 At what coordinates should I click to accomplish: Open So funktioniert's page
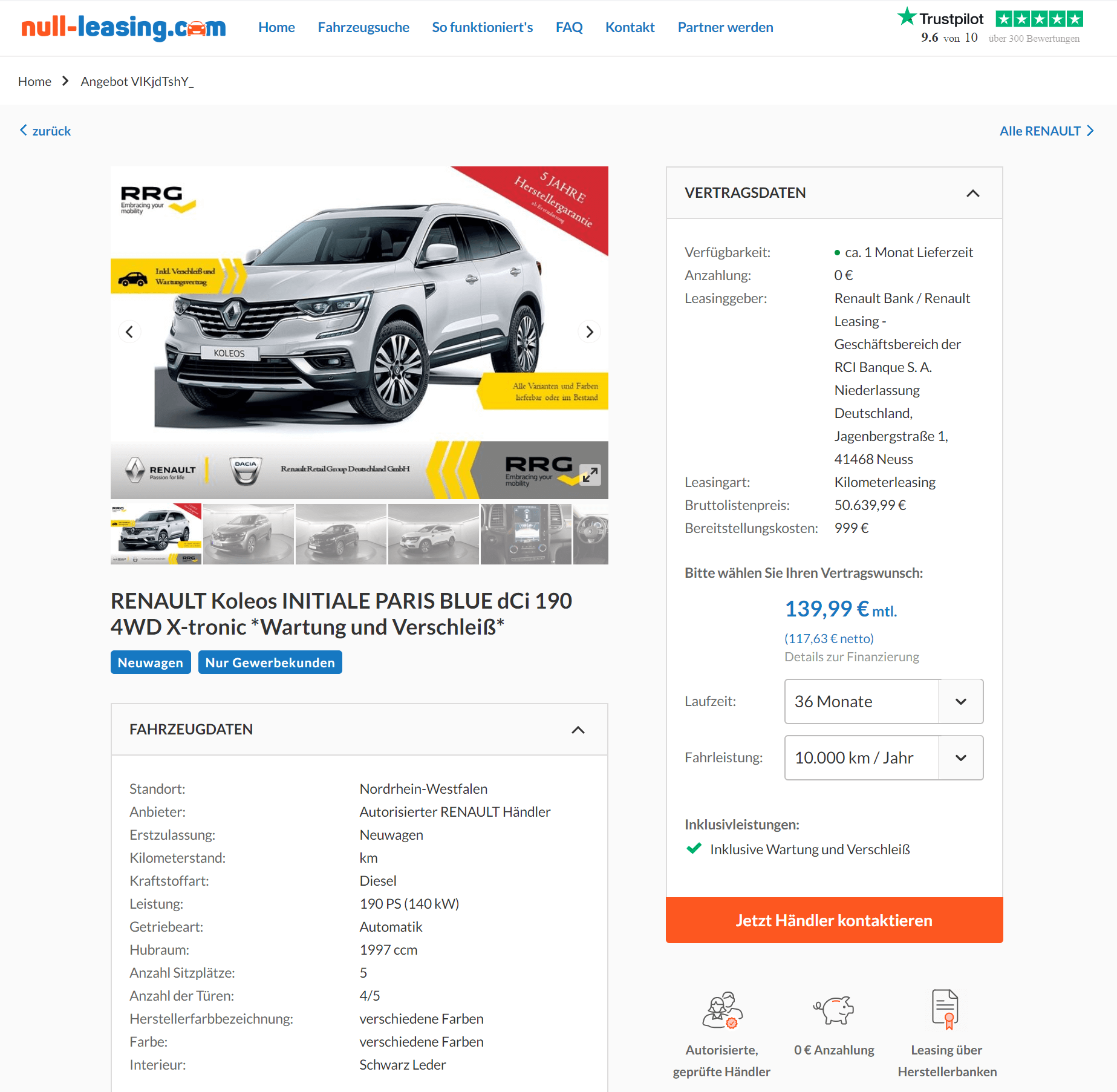[x=482, y=27]
